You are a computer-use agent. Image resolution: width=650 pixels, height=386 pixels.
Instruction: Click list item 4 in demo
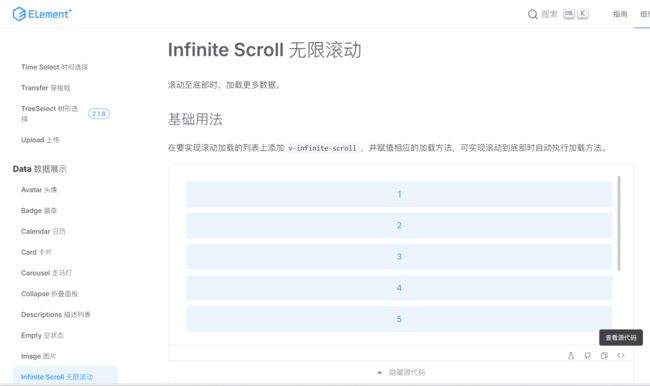[x=399, y=288]
